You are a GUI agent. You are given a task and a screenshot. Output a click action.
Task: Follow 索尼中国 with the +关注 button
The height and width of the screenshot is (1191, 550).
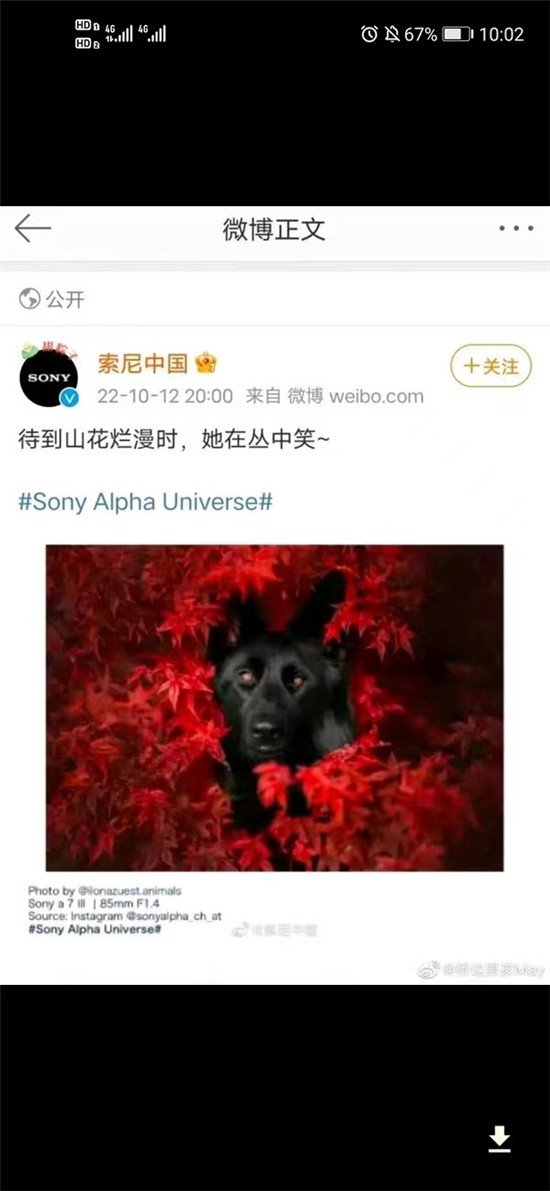[491, 366]
